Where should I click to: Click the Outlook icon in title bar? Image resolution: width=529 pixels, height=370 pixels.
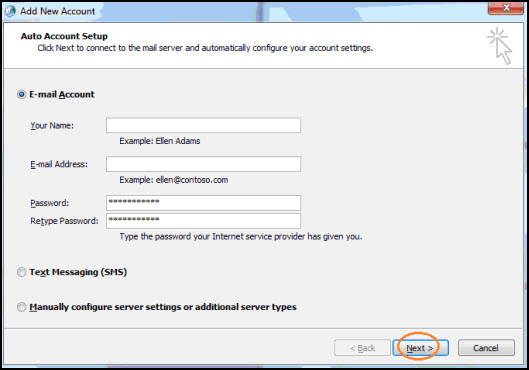point(10,11)
